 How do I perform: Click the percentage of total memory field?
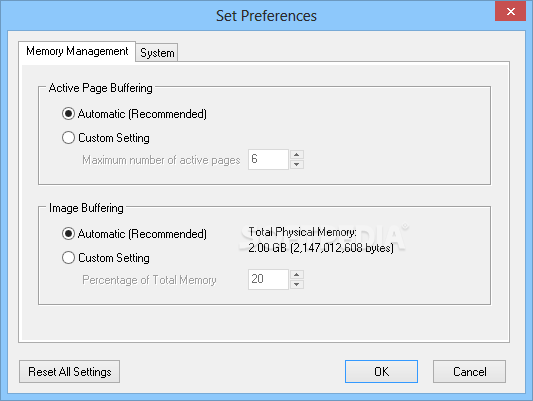tap(268, 279)
